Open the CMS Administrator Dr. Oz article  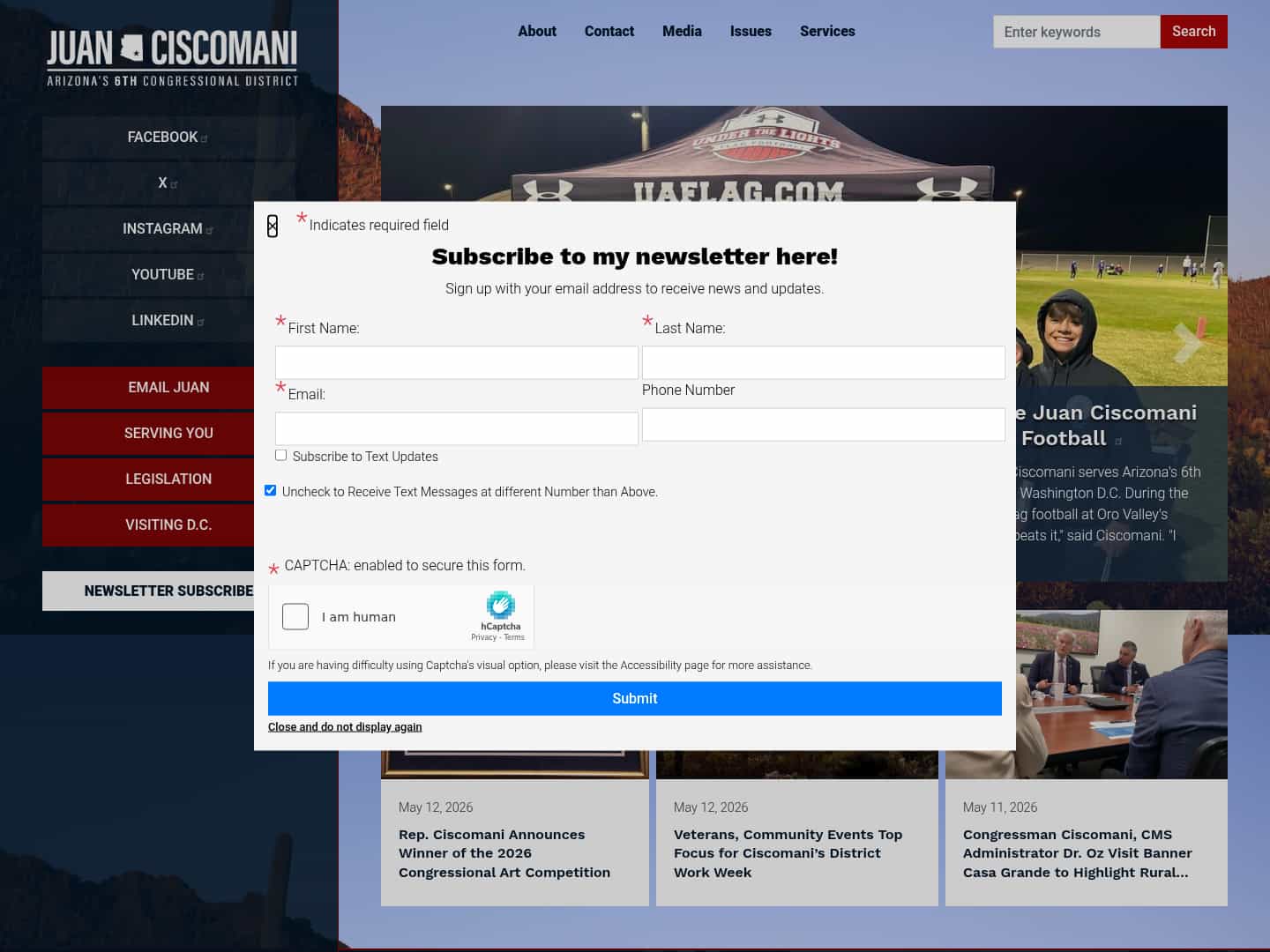(1077, 853)
